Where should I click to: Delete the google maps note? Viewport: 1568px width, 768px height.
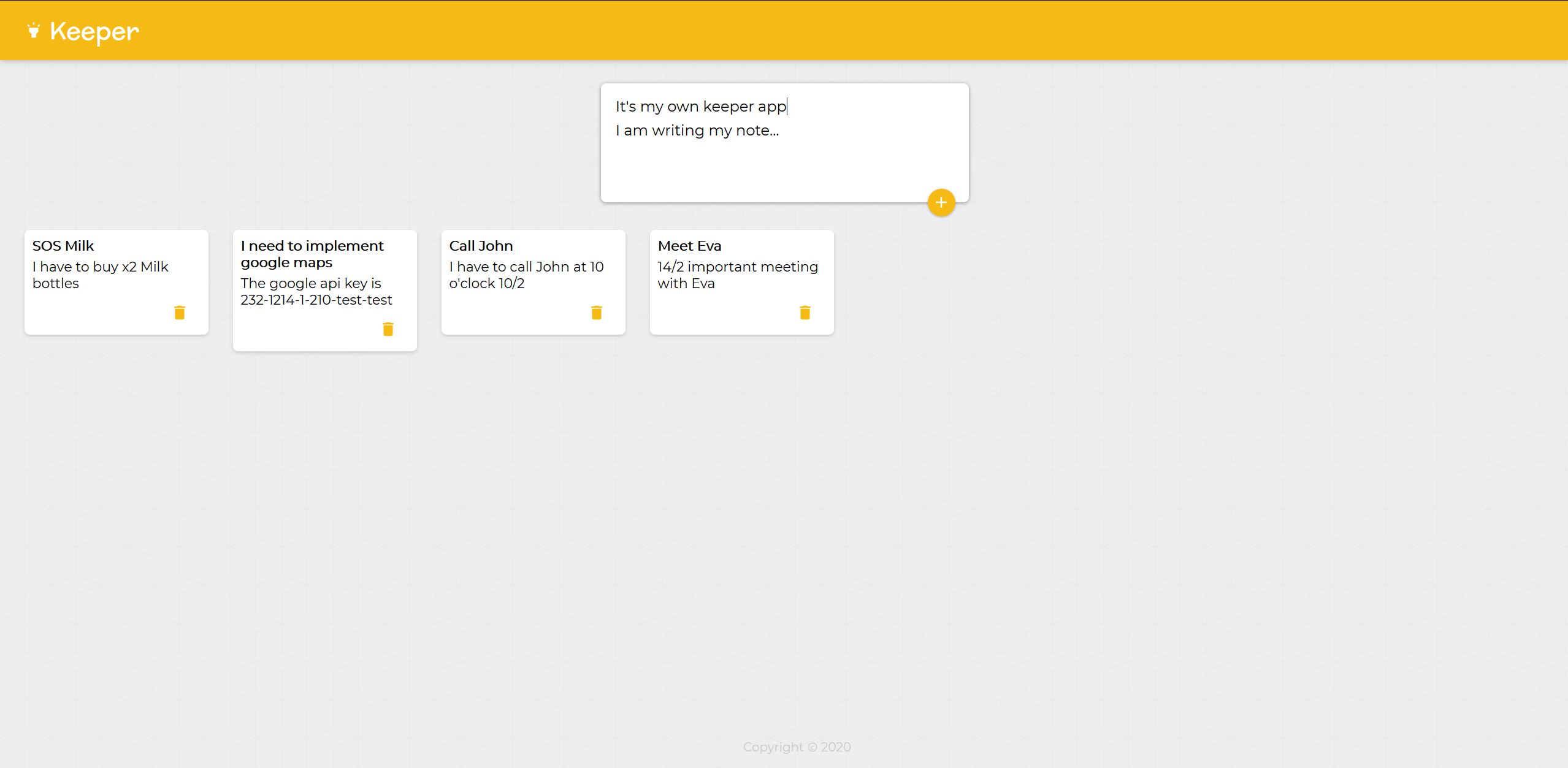point(388,329)
